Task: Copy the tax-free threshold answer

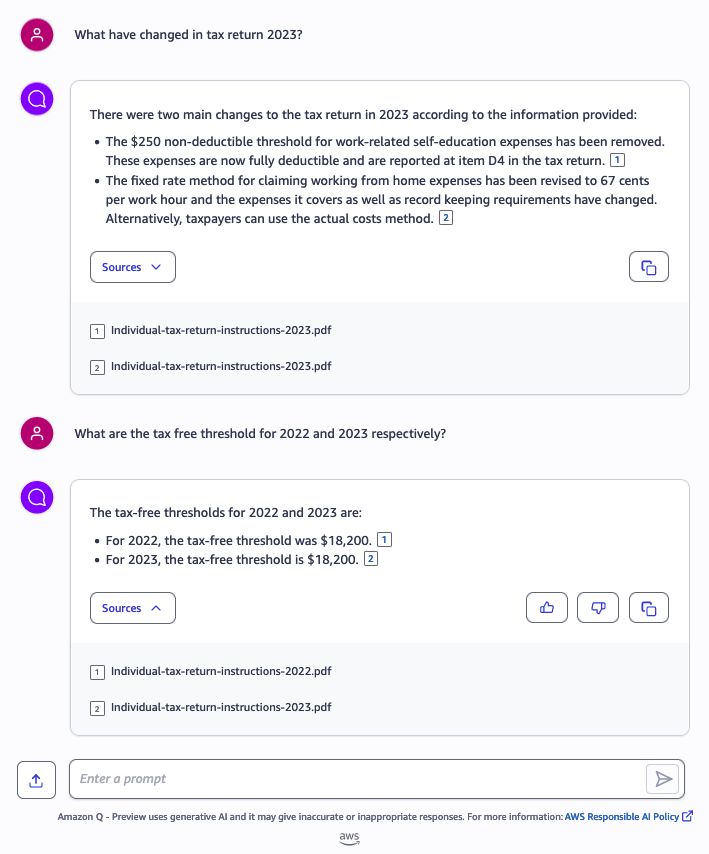Action: [649, 608]
